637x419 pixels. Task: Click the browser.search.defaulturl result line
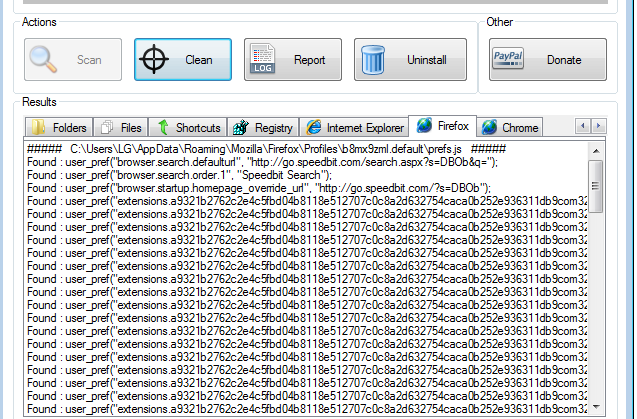[262, 162]
